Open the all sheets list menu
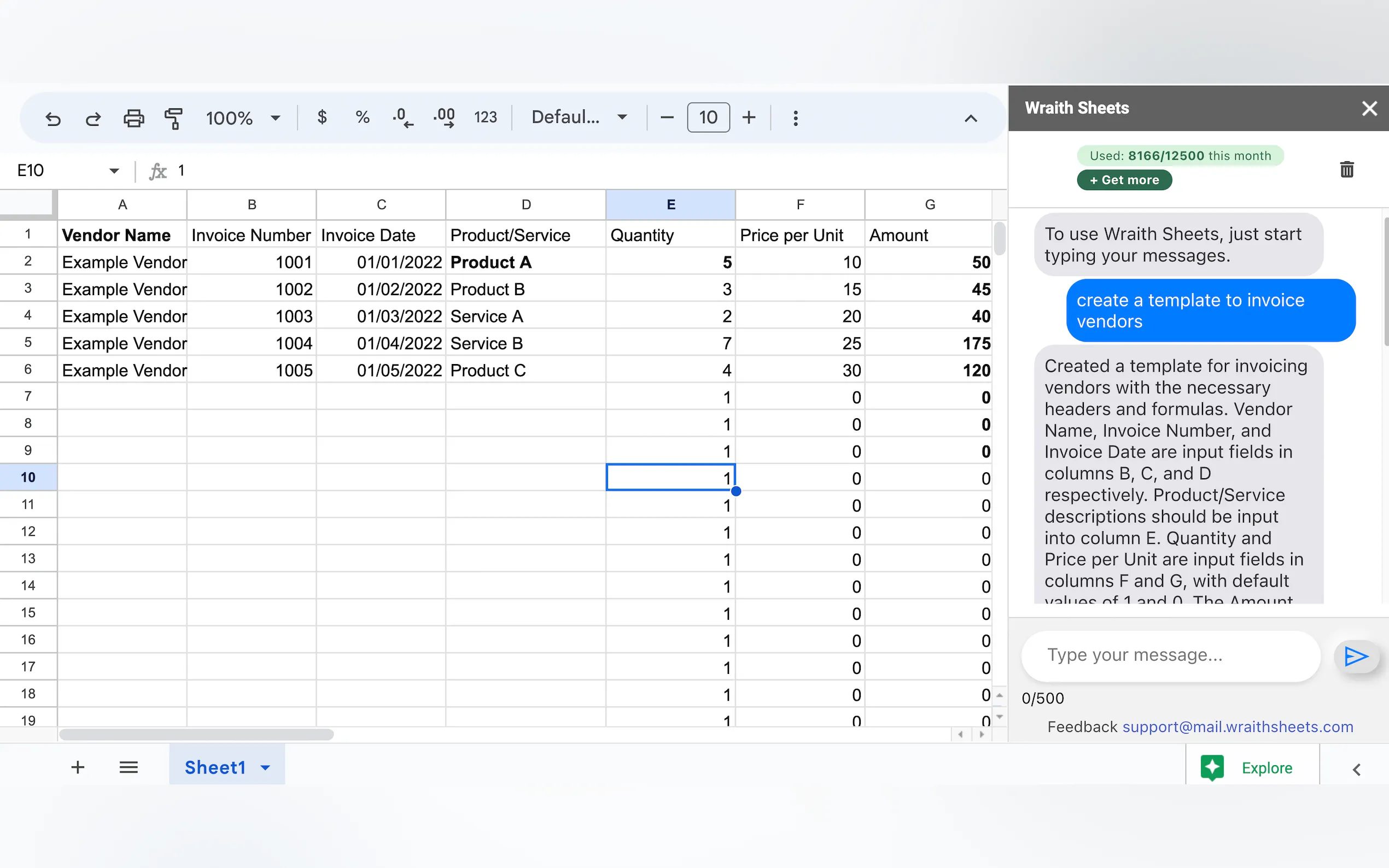The width and height of the screenshot is (1389, 868). pos(129,767)
